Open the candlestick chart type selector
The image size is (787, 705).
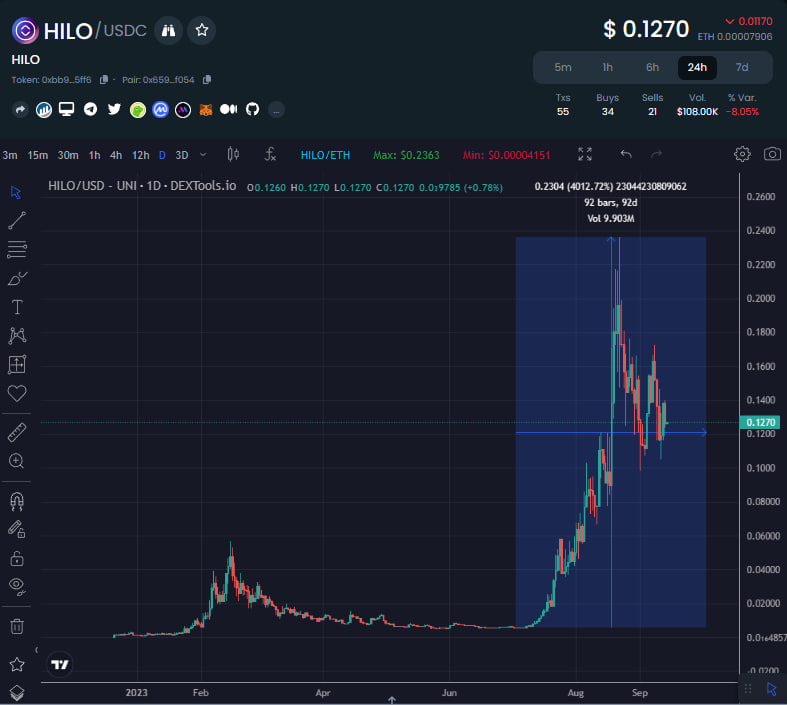click(233, 154)
